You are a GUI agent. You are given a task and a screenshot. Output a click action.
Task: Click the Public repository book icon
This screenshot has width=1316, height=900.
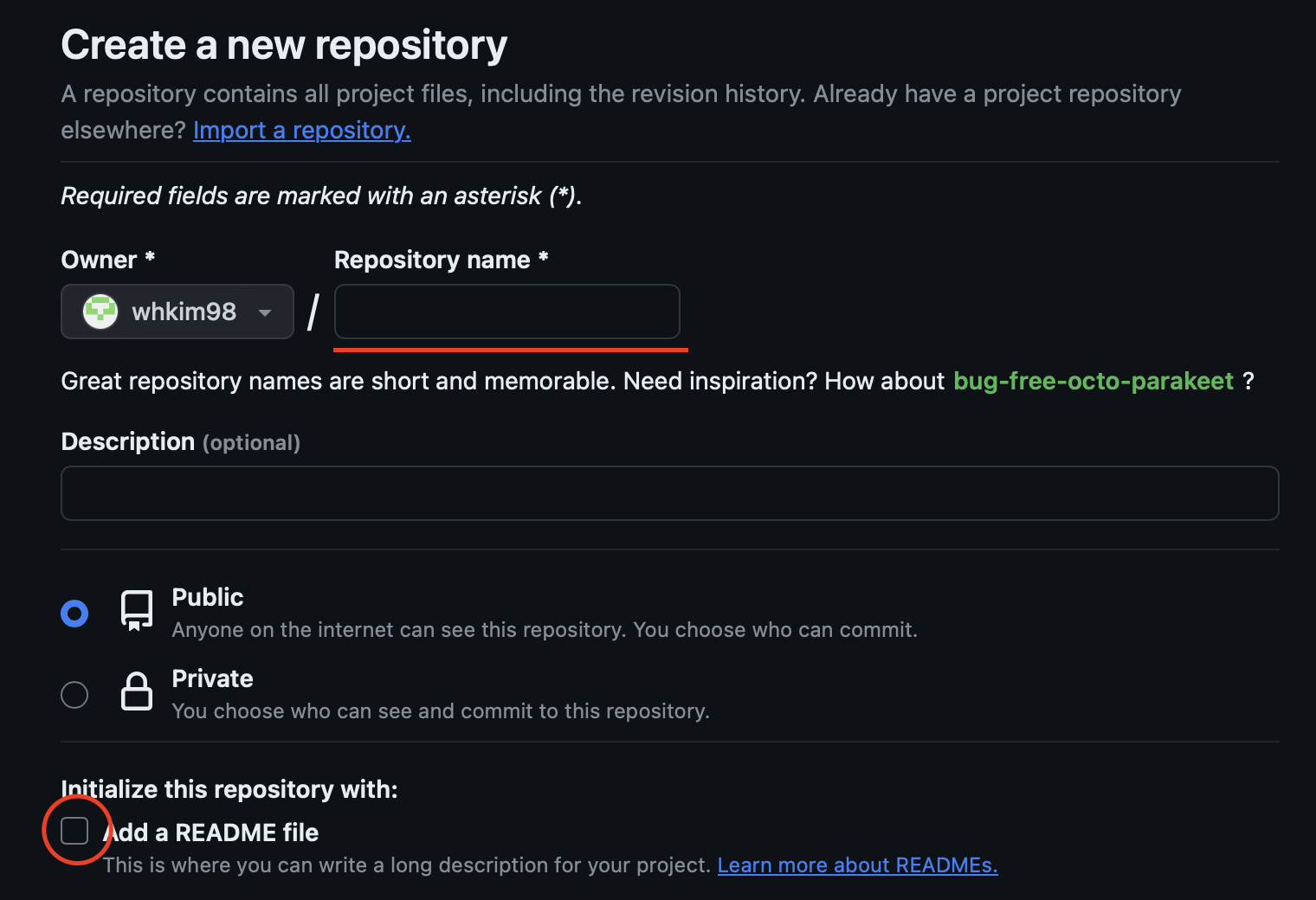[x=137, y=611]
